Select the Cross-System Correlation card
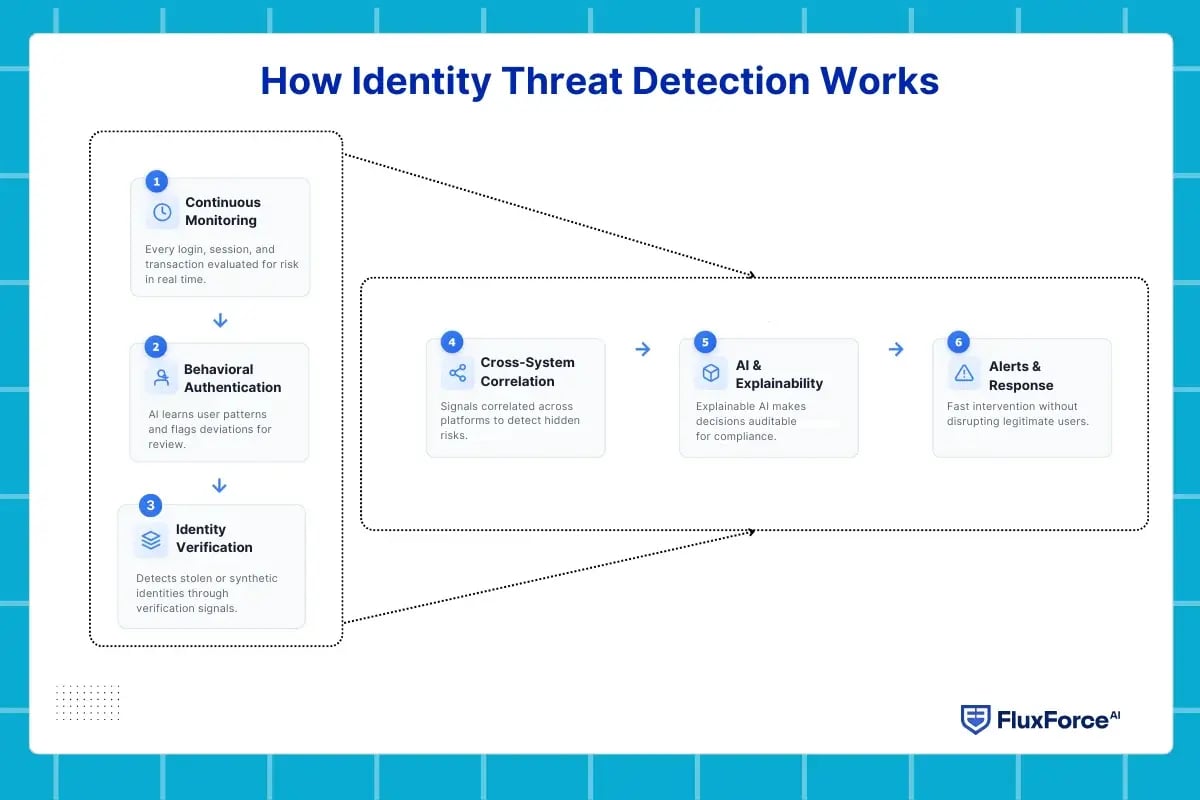Viewport: 1200px width, 800px height. coord(516,397)
